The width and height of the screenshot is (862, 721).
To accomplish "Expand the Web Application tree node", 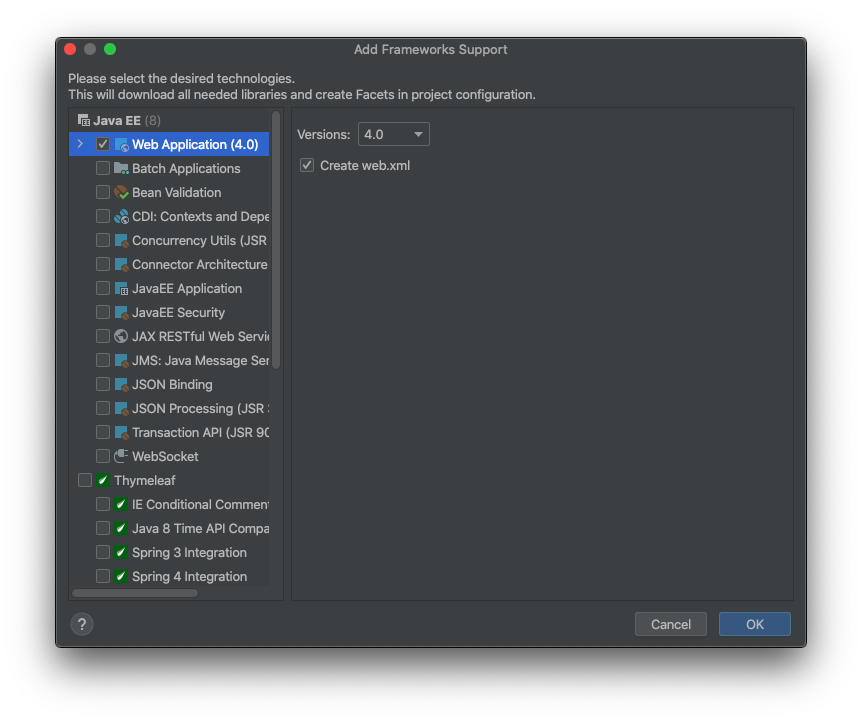I will point(80,144).
